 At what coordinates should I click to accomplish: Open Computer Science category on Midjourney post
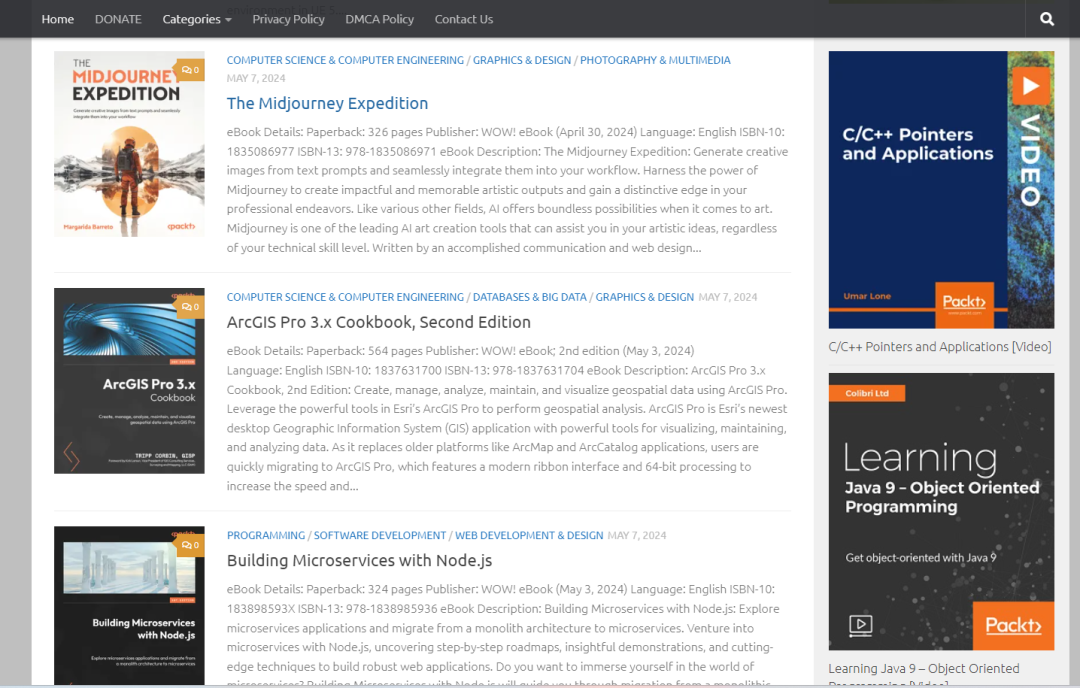345,60
